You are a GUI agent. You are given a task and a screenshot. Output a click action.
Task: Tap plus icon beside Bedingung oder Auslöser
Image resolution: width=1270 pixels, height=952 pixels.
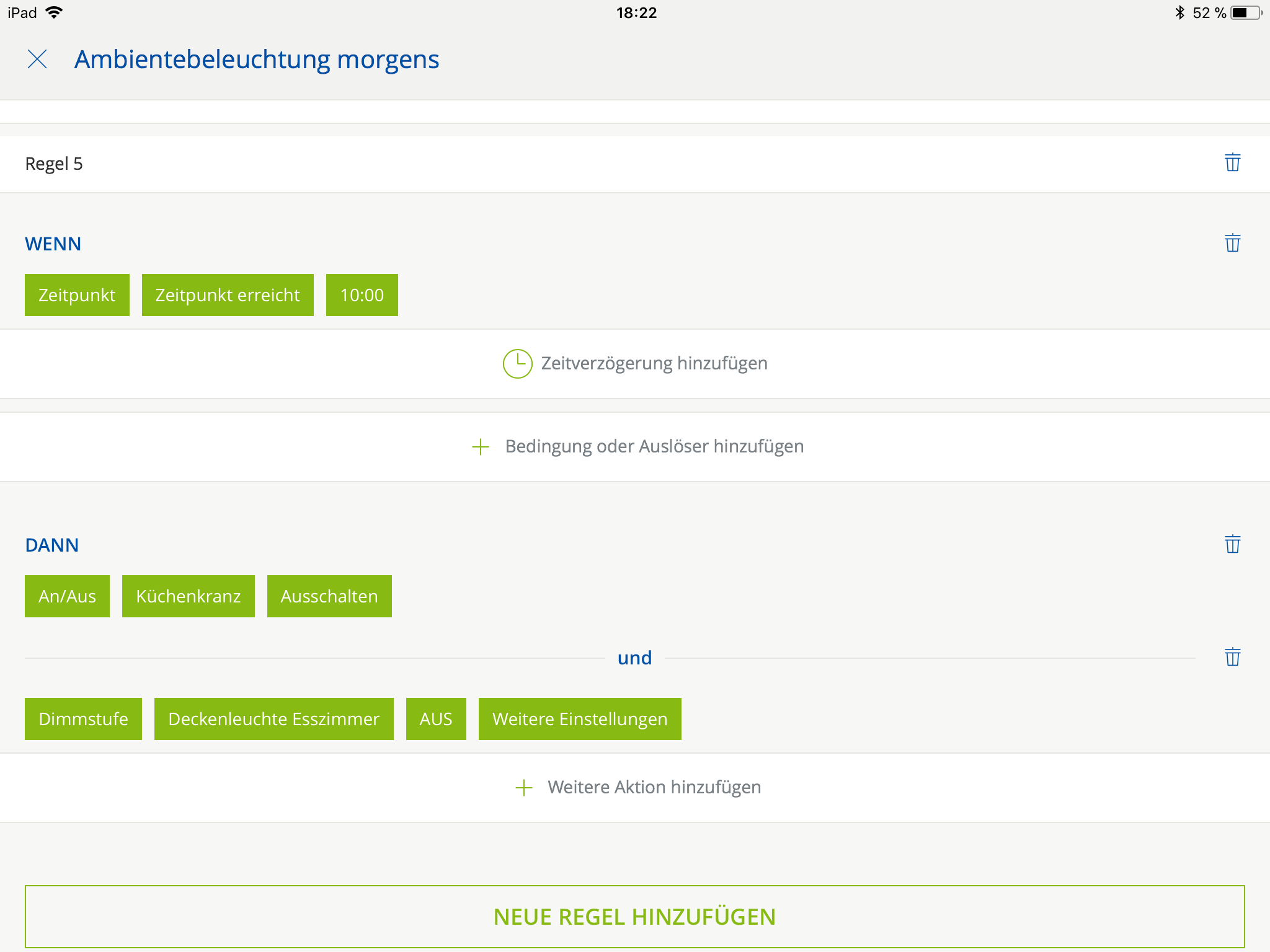[481, 447]
